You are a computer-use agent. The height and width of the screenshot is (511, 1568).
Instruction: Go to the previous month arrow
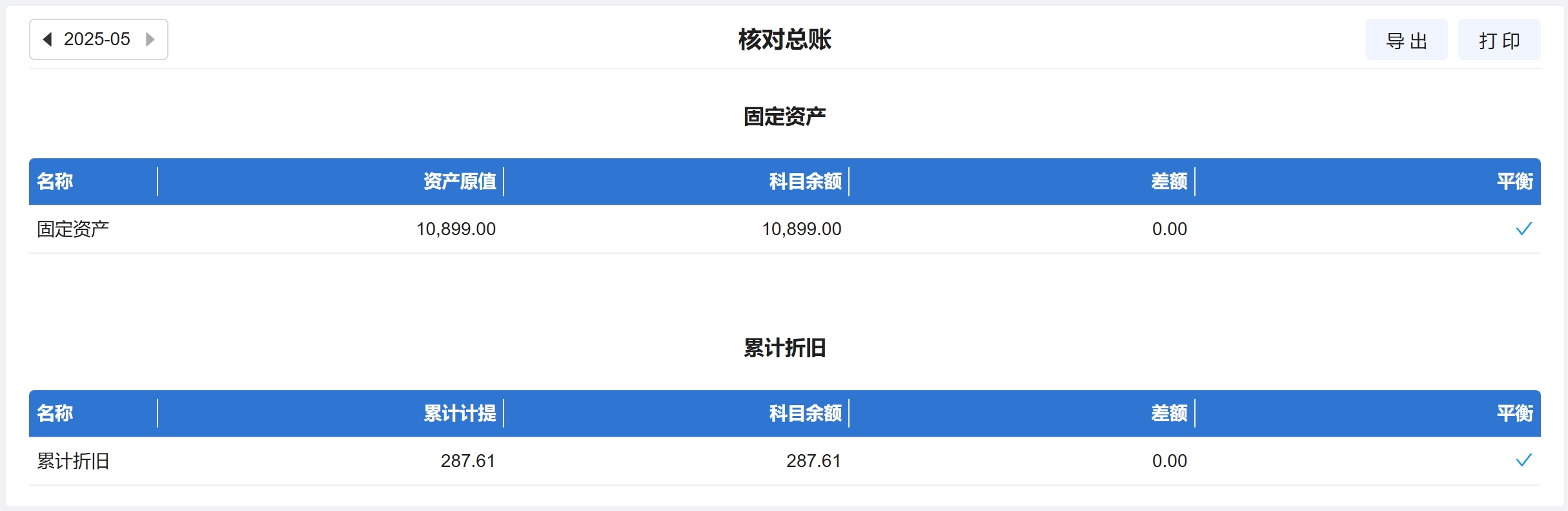pyautogui.click(x=47, y=39)
